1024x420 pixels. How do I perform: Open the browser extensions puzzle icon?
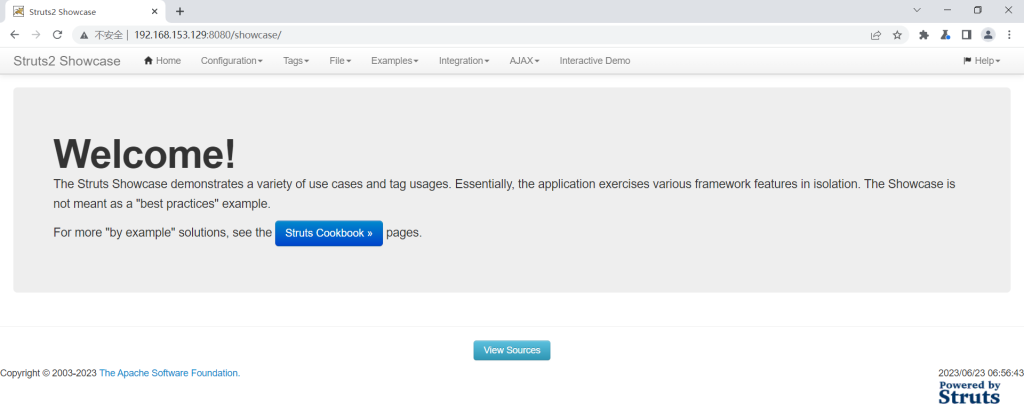coord(923,35)
